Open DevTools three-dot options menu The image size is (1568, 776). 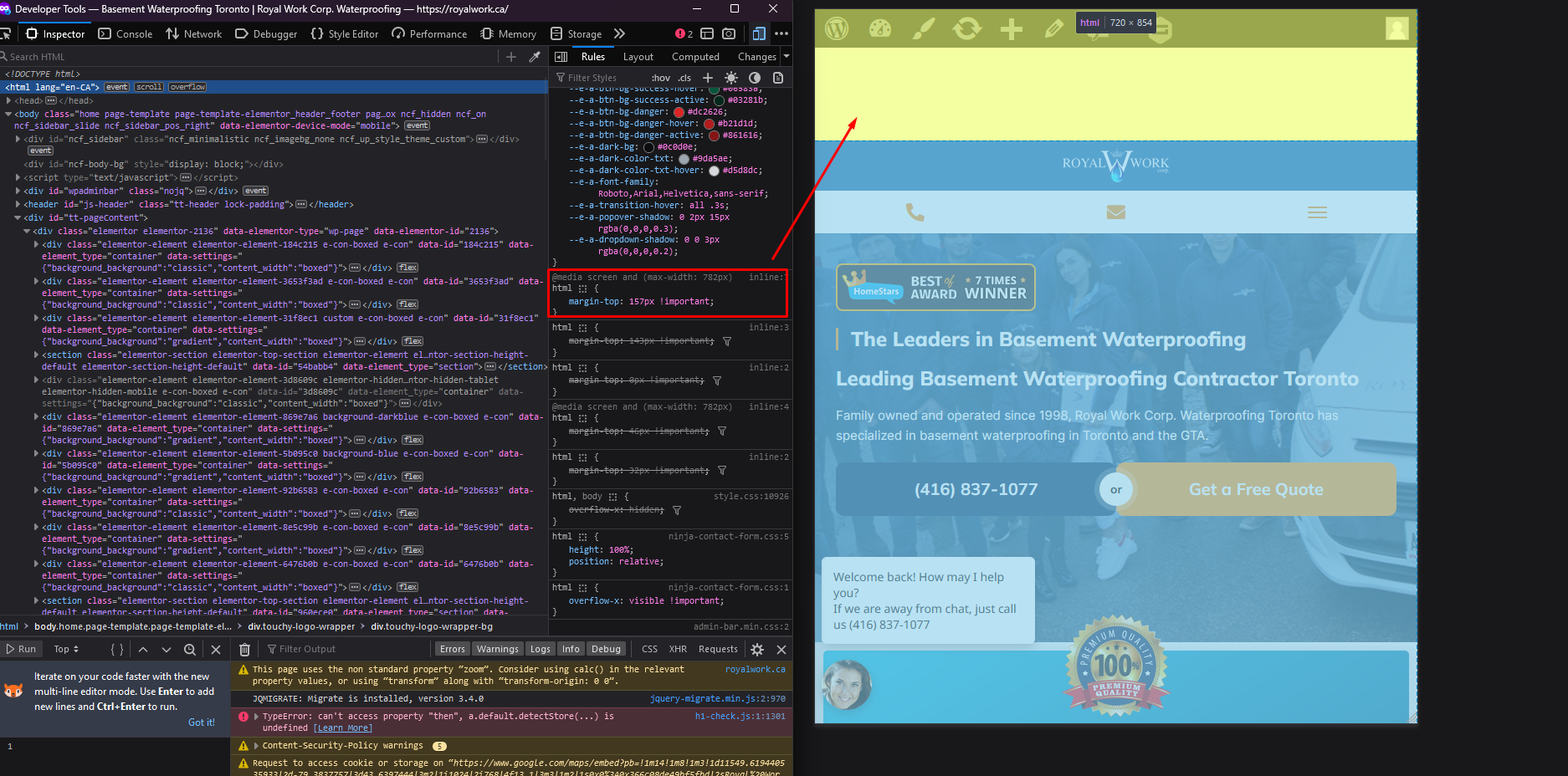(781, 33)
